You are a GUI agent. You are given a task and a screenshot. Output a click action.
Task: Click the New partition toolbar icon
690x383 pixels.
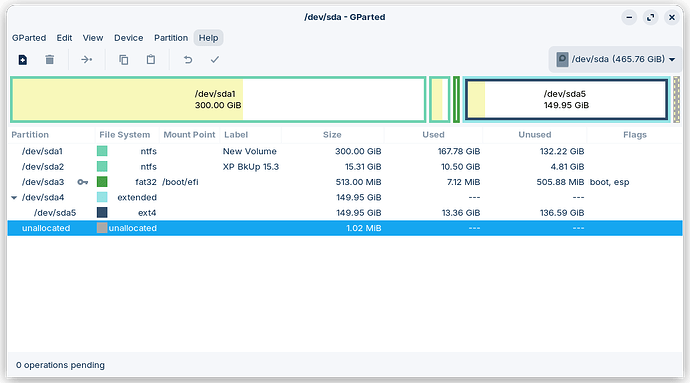coord(23,59)
